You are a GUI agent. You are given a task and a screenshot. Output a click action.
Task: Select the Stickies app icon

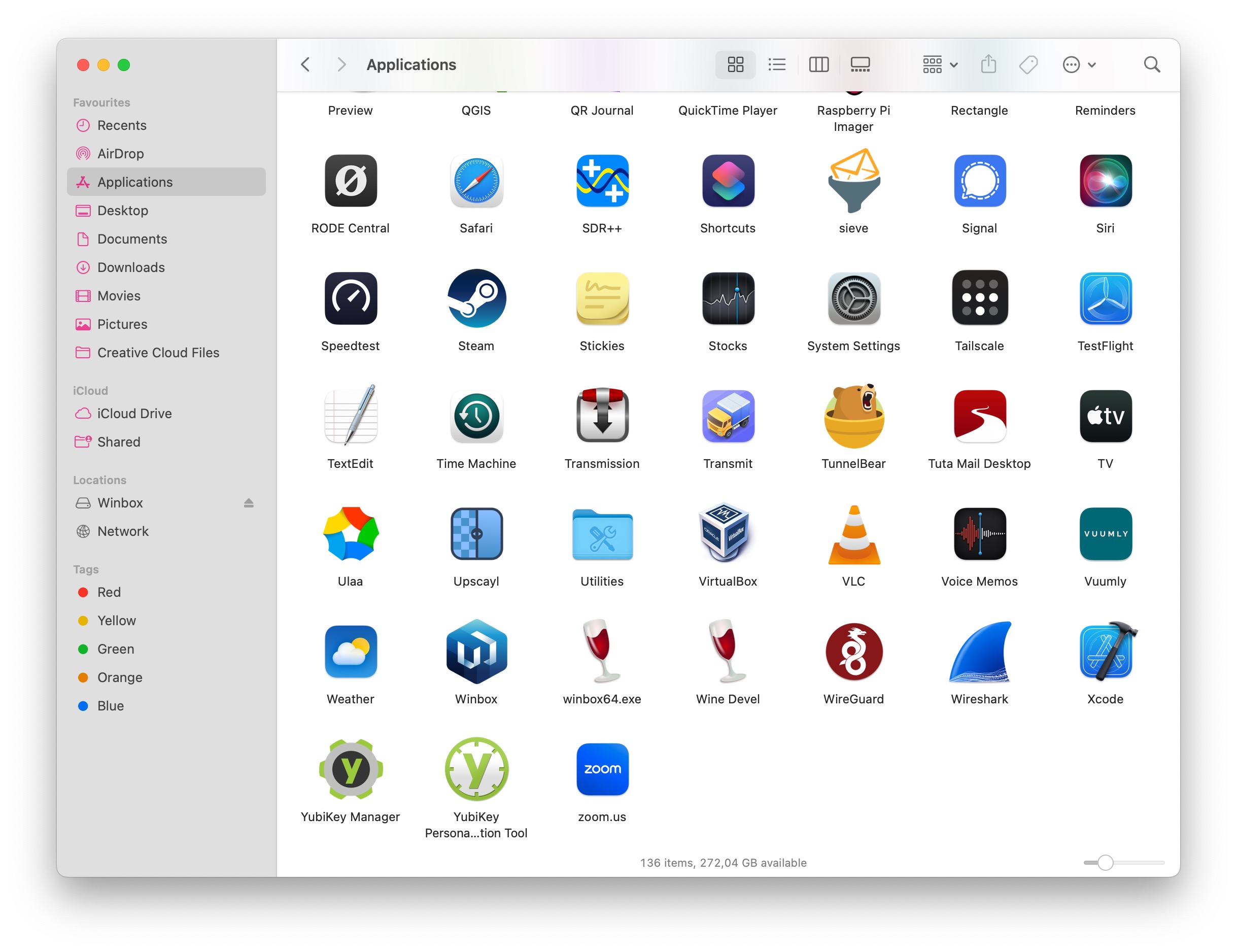[602, 298]
